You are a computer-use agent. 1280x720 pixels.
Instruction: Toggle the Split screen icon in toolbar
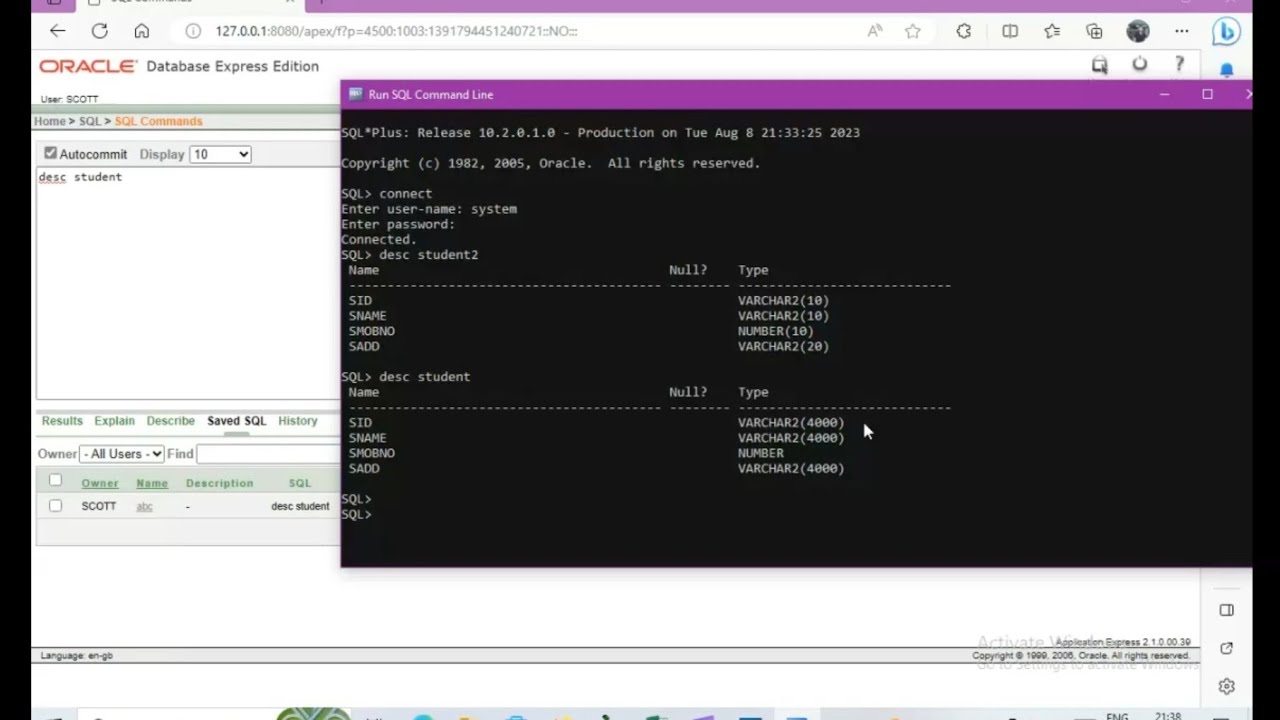pyautogui.click(x=1010, y=31)
